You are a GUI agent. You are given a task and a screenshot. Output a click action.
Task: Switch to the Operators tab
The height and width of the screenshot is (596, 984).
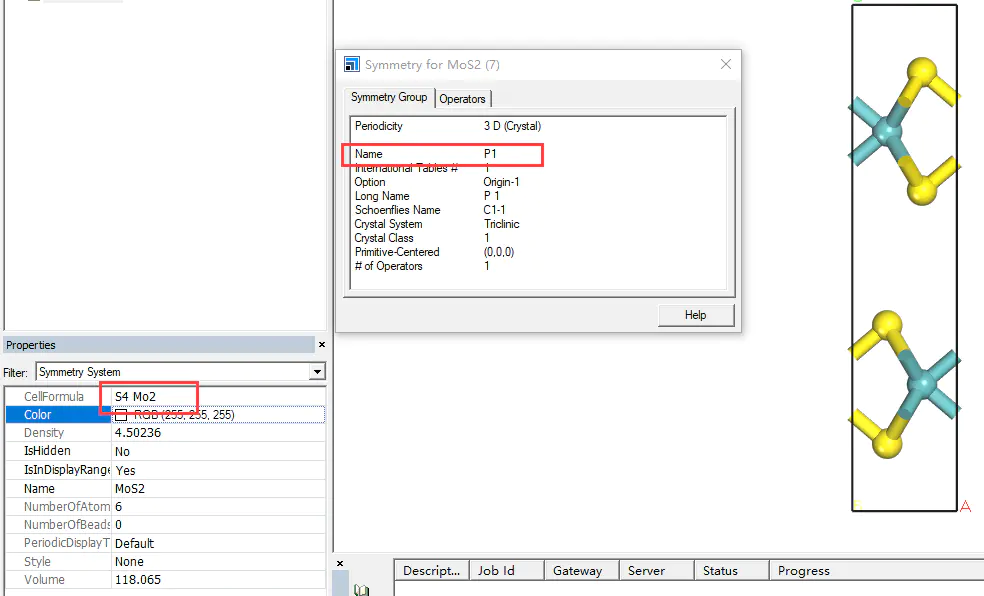tap(463, 98)
